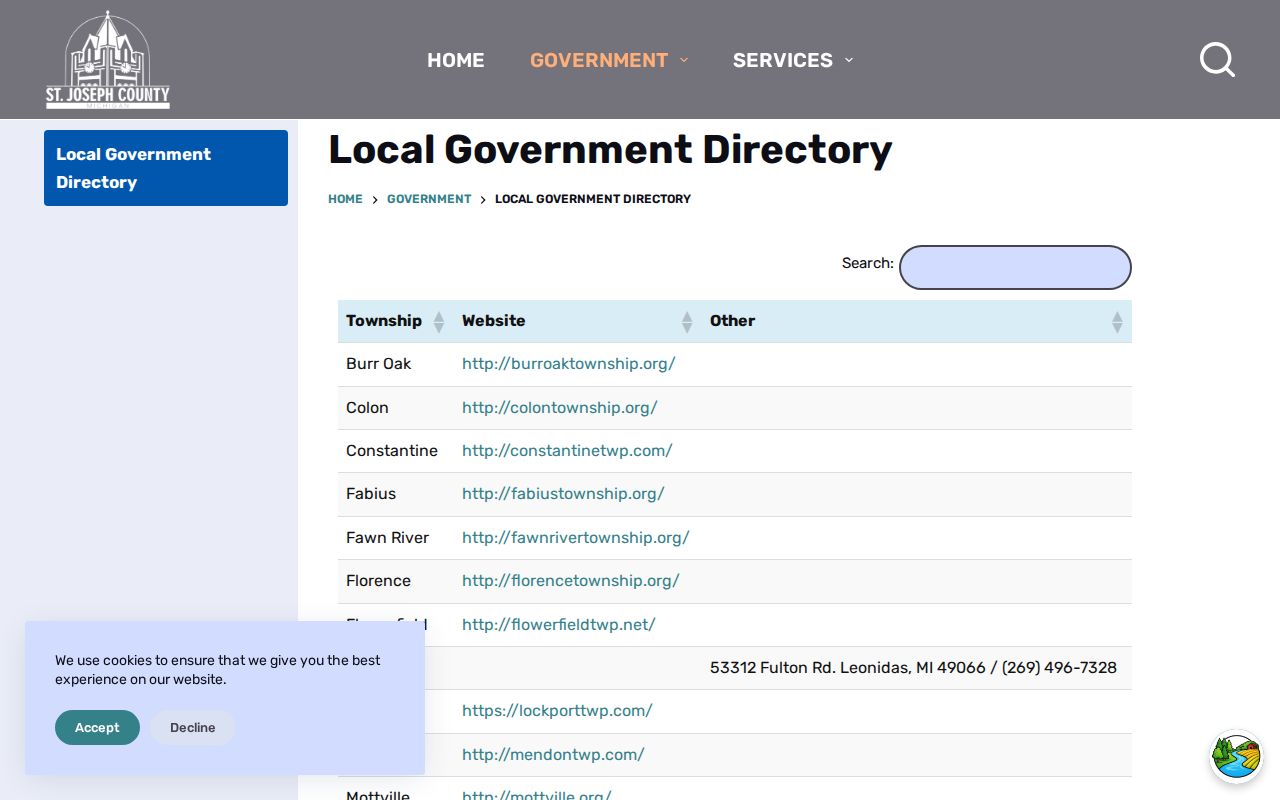The height and width of the screenshot is (800, 1280).
Task: Open the flowerfieldtwp.net link
Action: 559,624
